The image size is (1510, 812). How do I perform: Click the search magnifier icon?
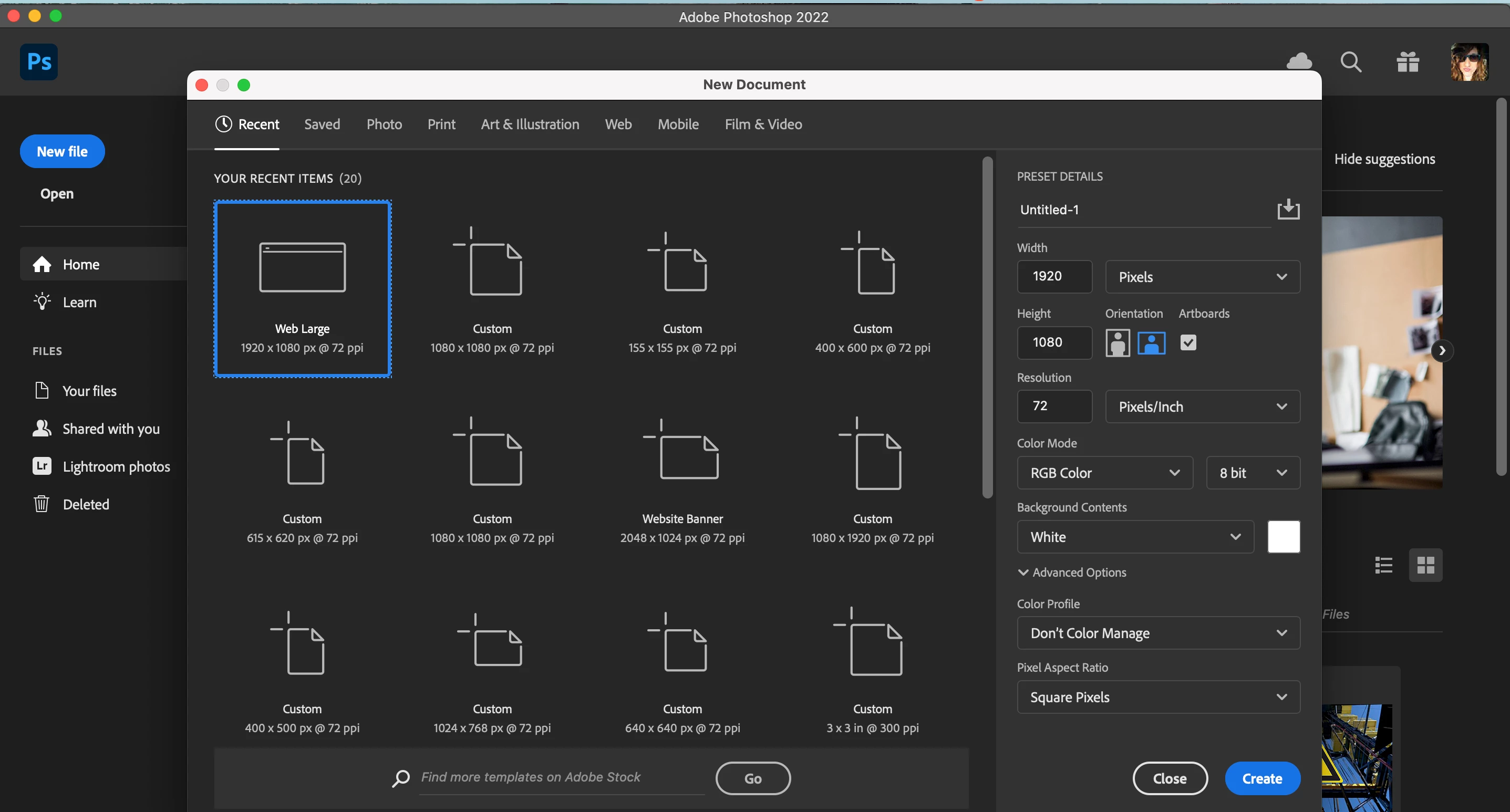coord(1351,61)
